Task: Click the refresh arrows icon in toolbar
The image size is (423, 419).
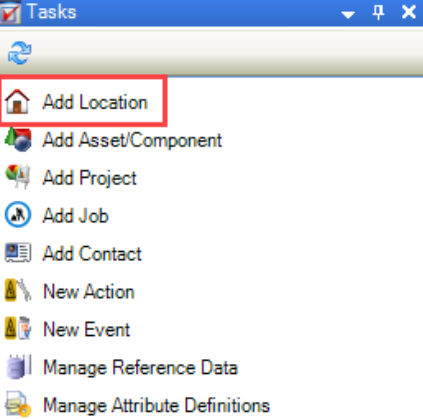Action: (19, 53)
